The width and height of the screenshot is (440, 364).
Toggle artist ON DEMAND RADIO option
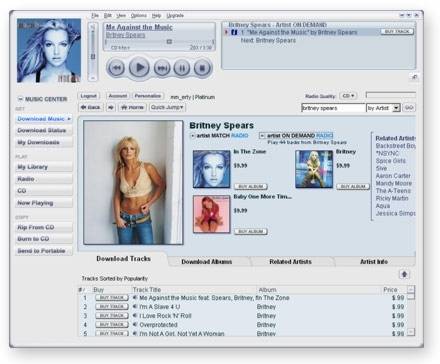click(262, 136)
